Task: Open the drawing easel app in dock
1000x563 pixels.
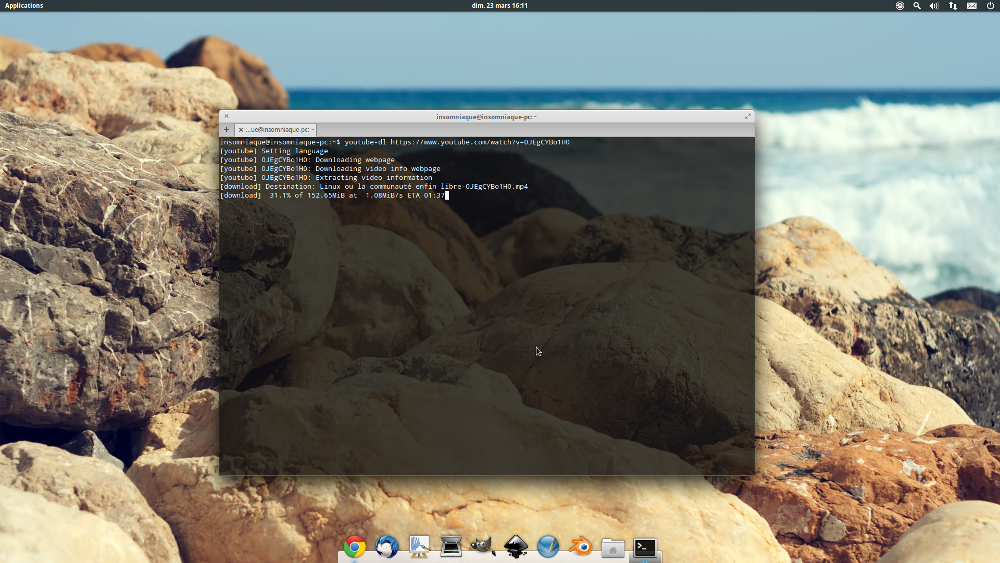Action: tap(419, 547)
